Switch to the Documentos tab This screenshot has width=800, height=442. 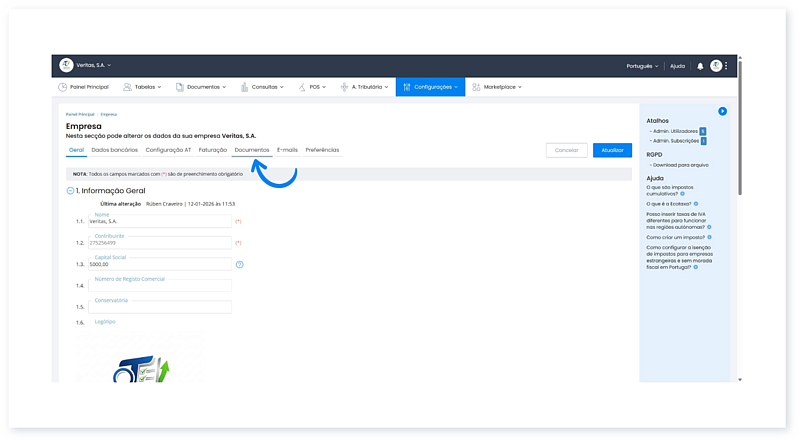pos(251,150)
